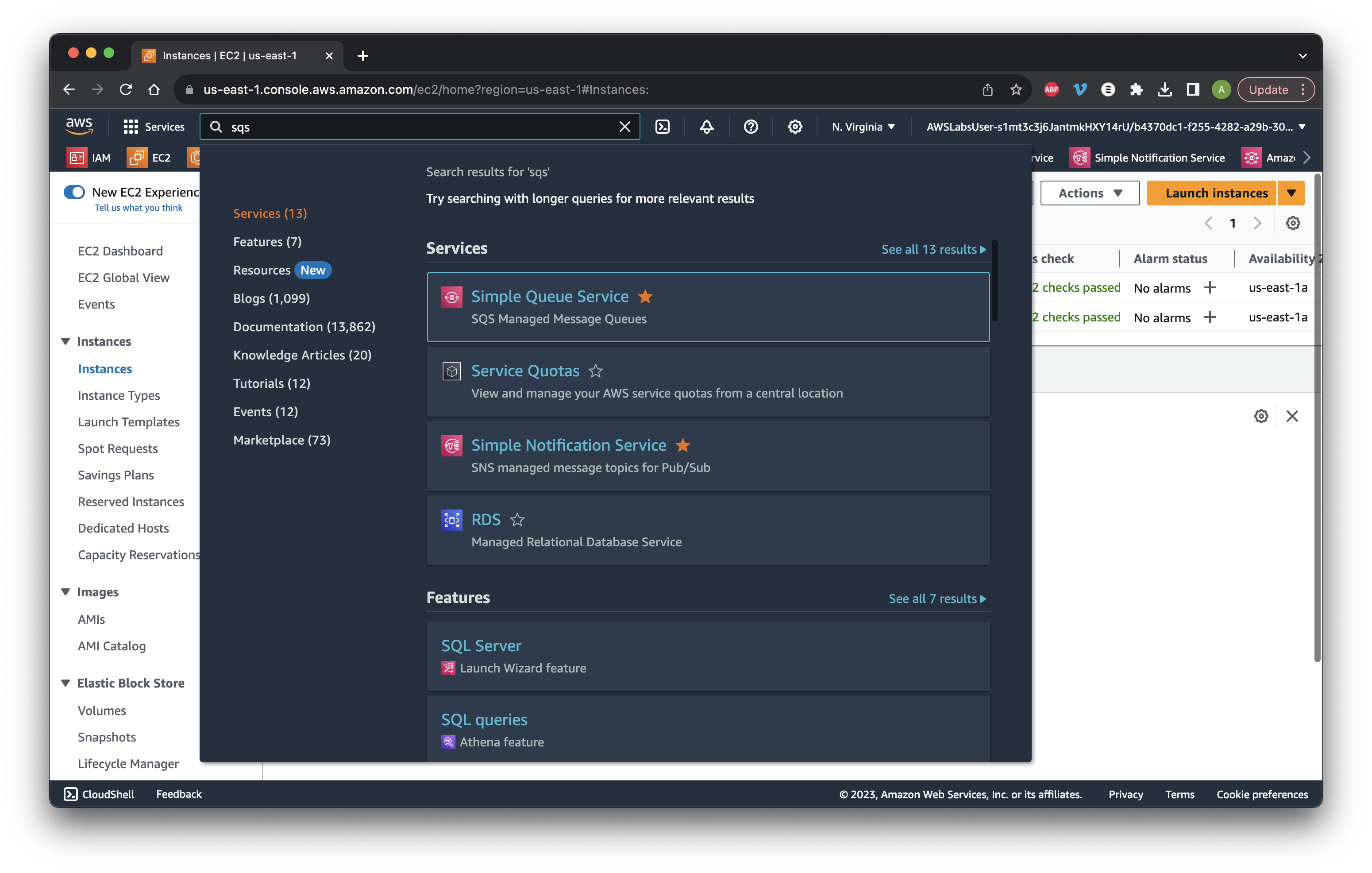
Task: Filter results by Features (7)
Action: click(x=267, y=242)
